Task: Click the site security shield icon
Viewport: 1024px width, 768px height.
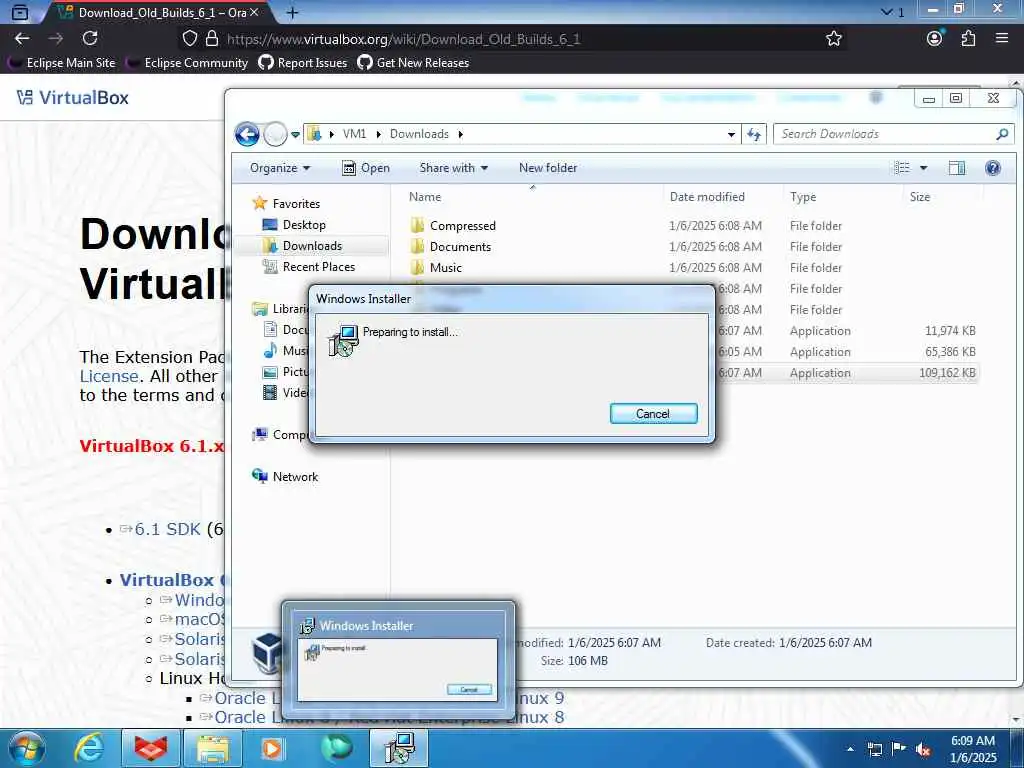Action: click(189, 39)
